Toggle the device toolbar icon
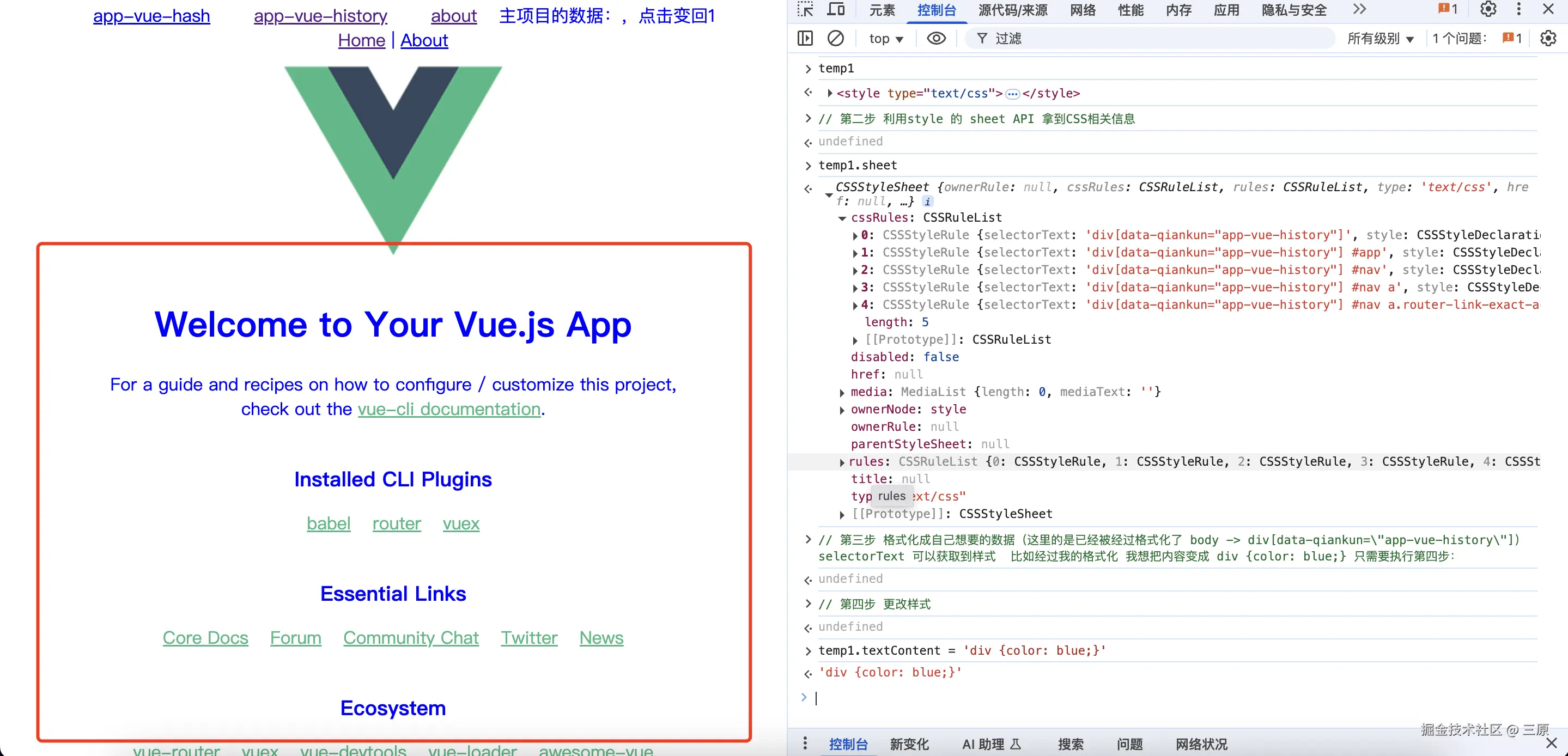This screenshot has height=756, width=1568. coord(836,9)
